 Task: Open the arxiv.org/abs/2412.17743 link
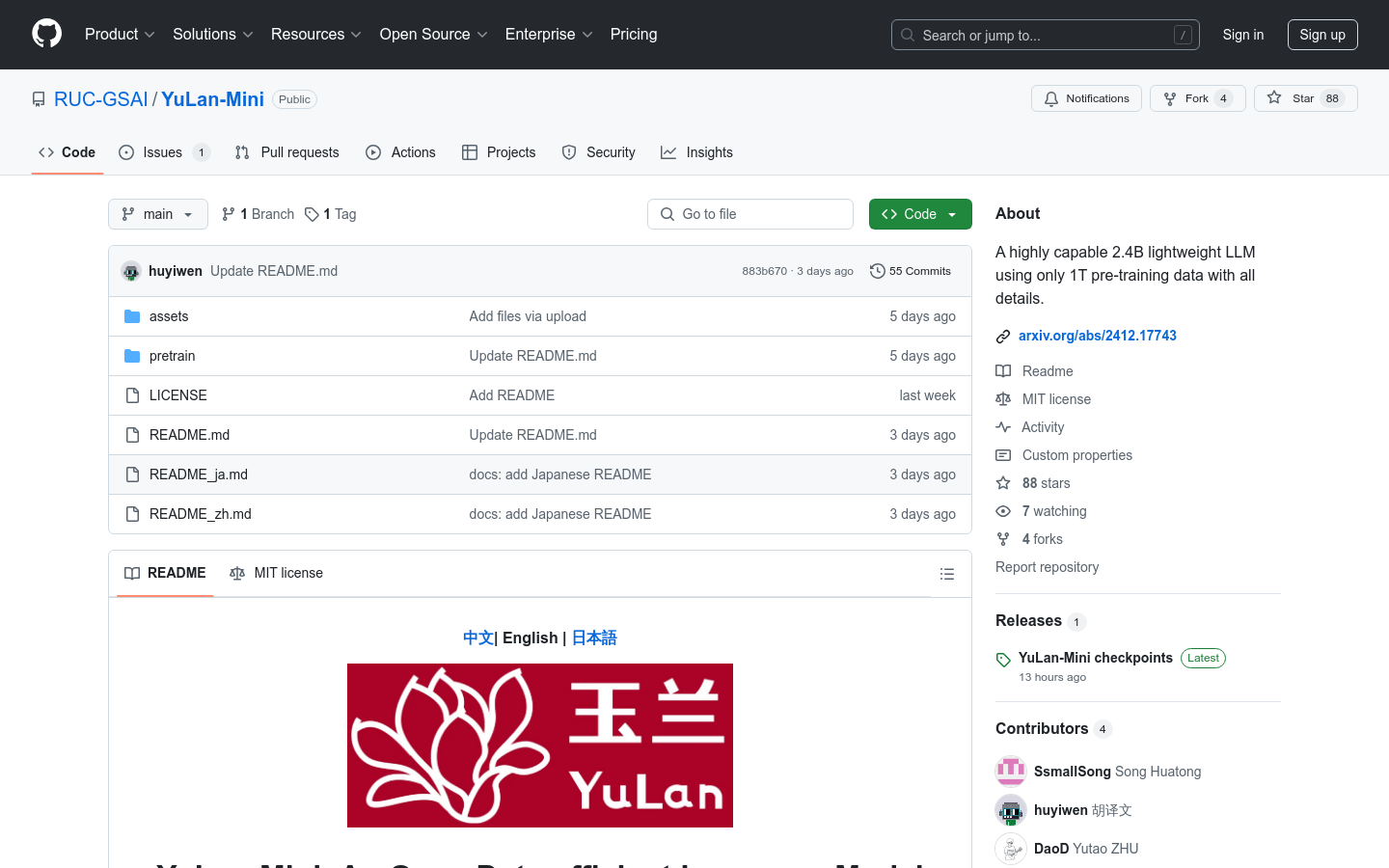1098,336
